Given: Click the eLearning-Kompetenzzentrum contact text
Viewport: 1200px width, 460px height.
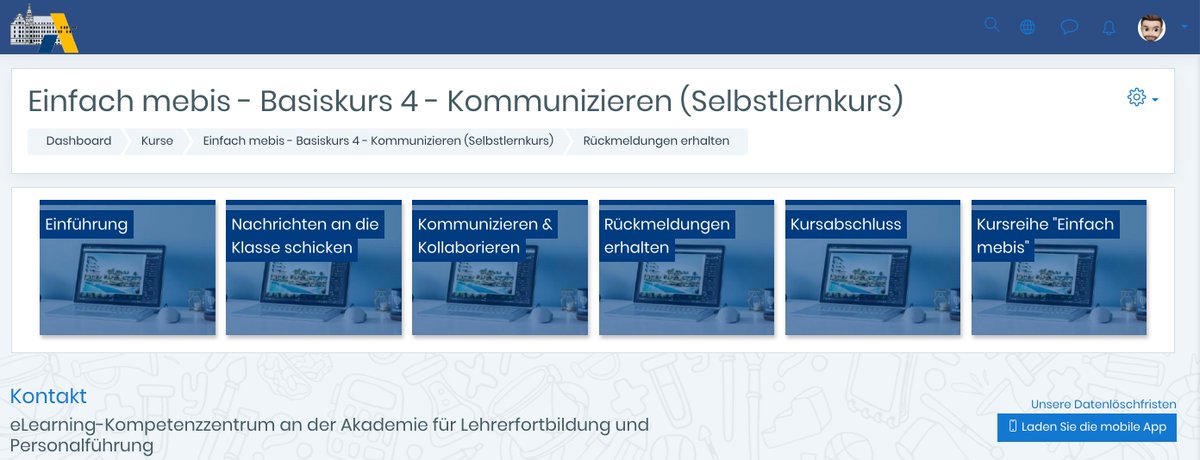Looking at the screenshot, I should (329, 435).
